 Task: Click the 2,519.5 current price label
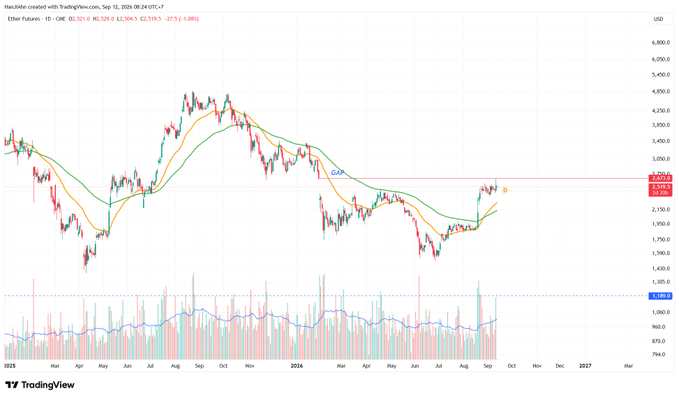click(x=660, y=190)
